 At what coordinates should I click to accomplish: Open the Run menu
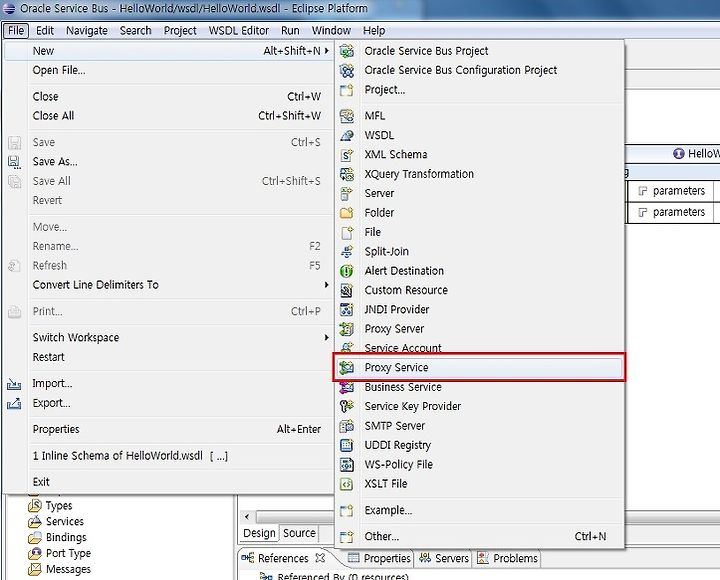pos(290,31)
